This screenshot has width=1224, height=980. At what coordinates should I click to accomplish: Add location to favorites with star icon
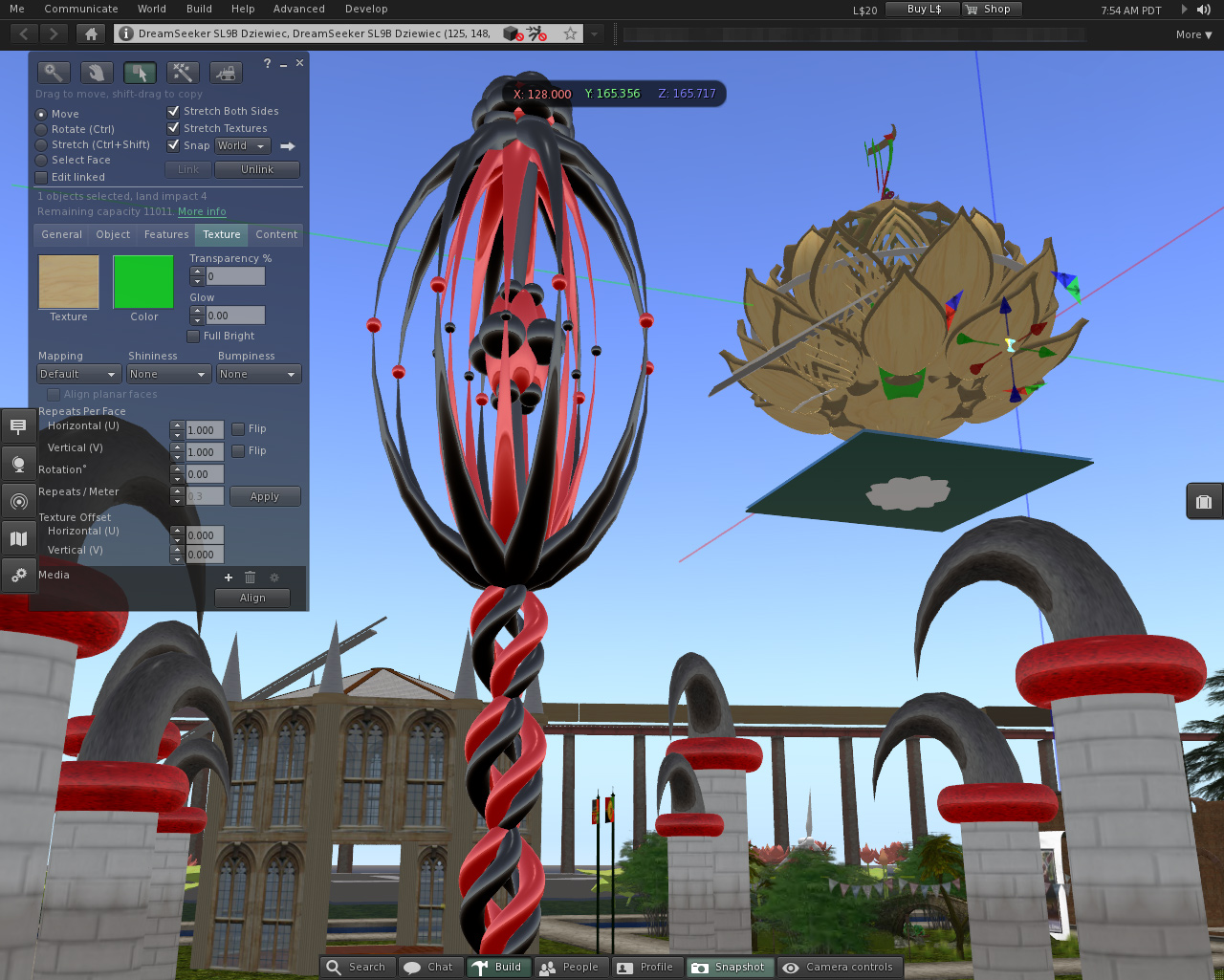coord(570,33)
